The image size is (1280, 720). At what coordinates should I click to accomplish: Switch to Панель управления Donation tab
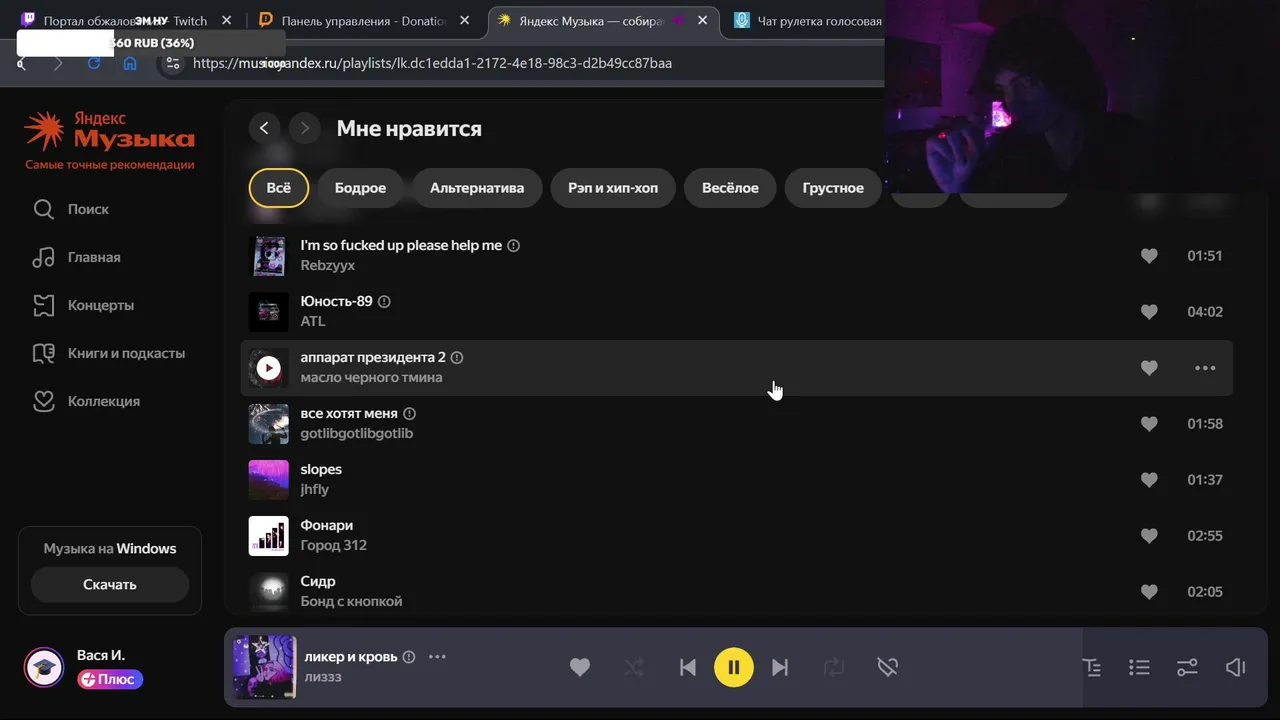coord(363,20)
